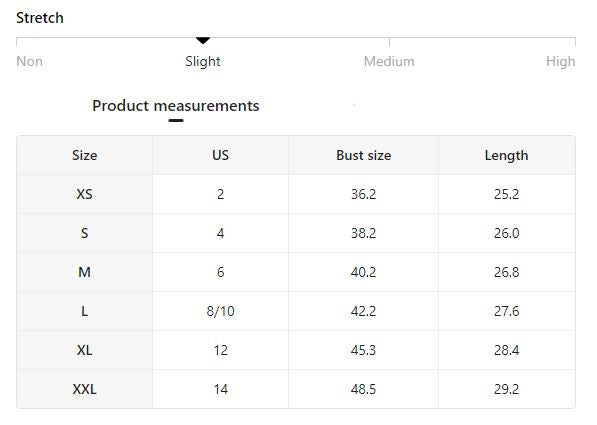Click the 29.2 length value
The height and width of the screenshot is (425, 597).
click(506, 389)
